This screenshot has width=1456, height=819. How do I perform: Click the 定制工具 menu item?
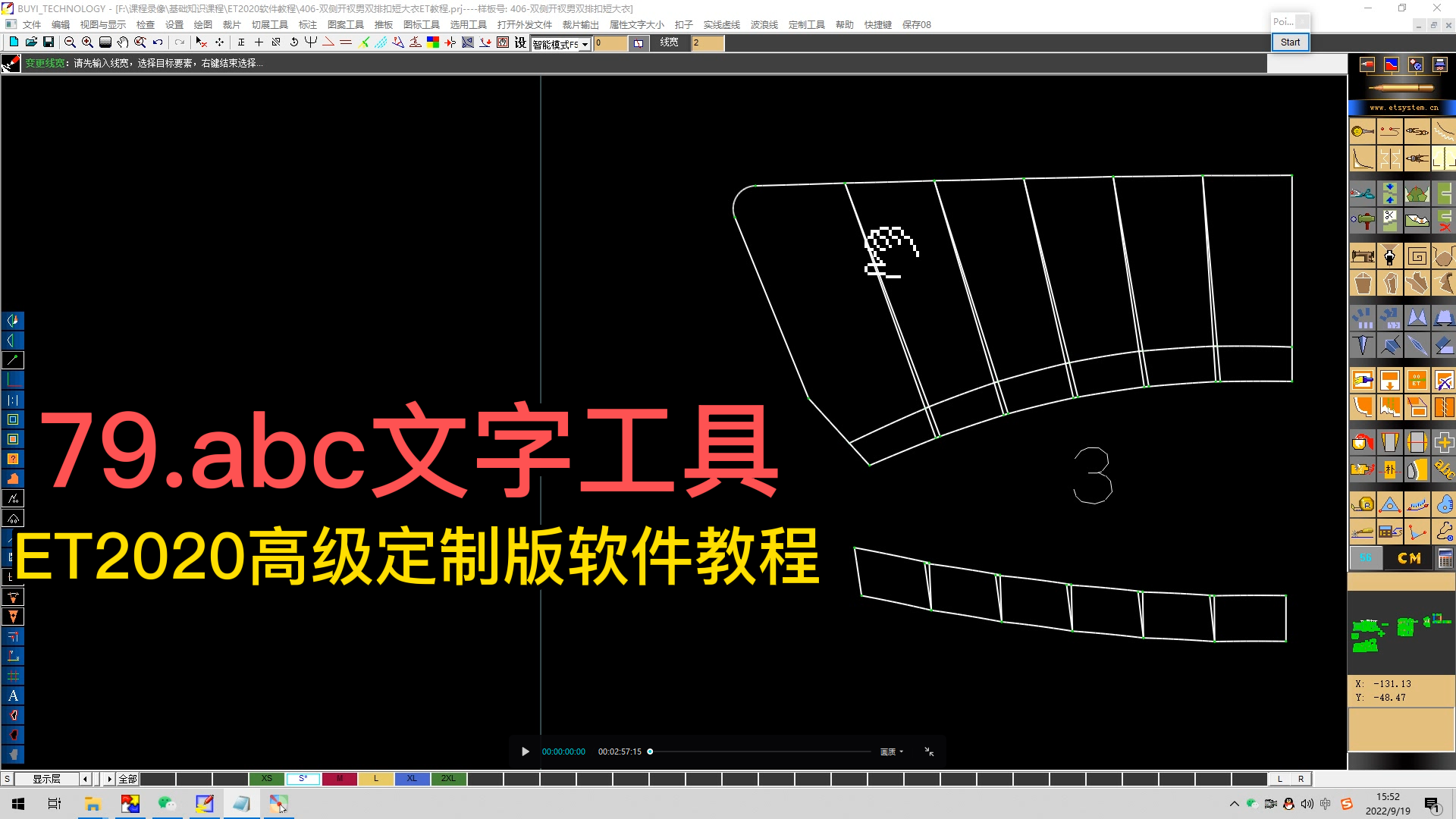(808, 24)
